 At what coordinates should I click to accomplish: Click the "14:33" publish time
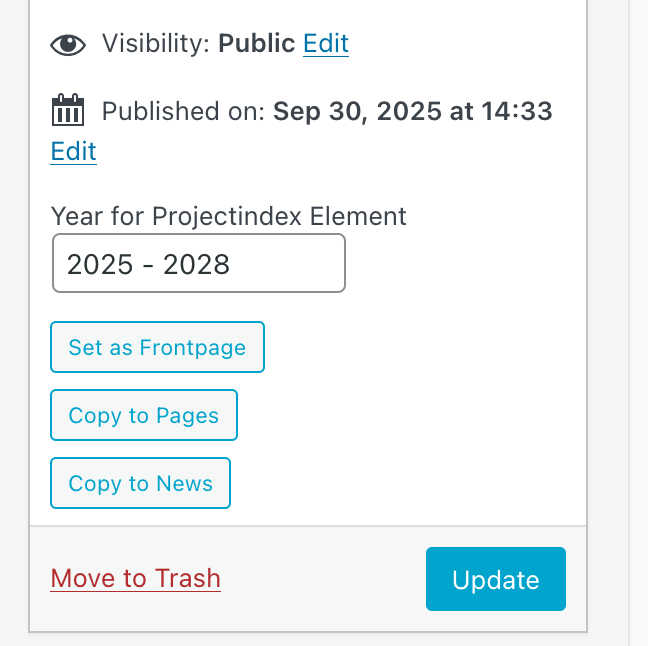[516, 110]
